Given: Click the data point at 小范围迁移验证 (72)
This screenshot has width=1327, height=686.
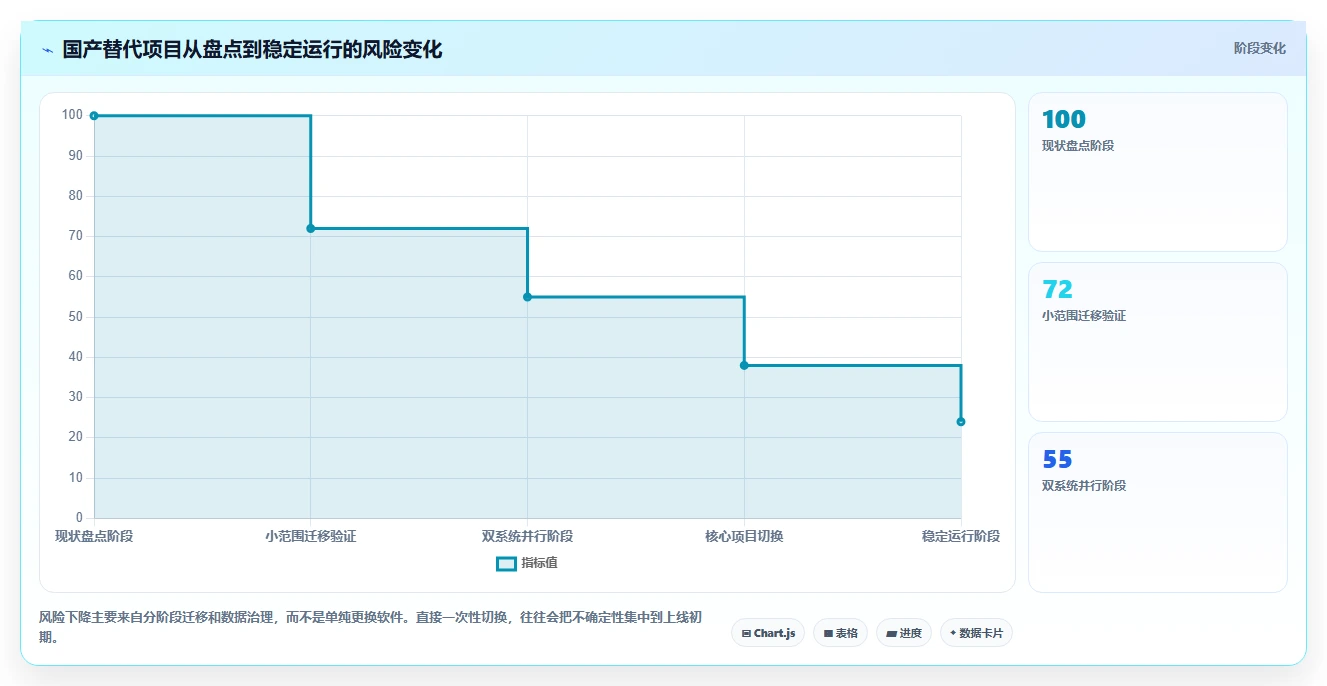Looking at the screenshot, I should pyautogui.click(x=311, y=229).
